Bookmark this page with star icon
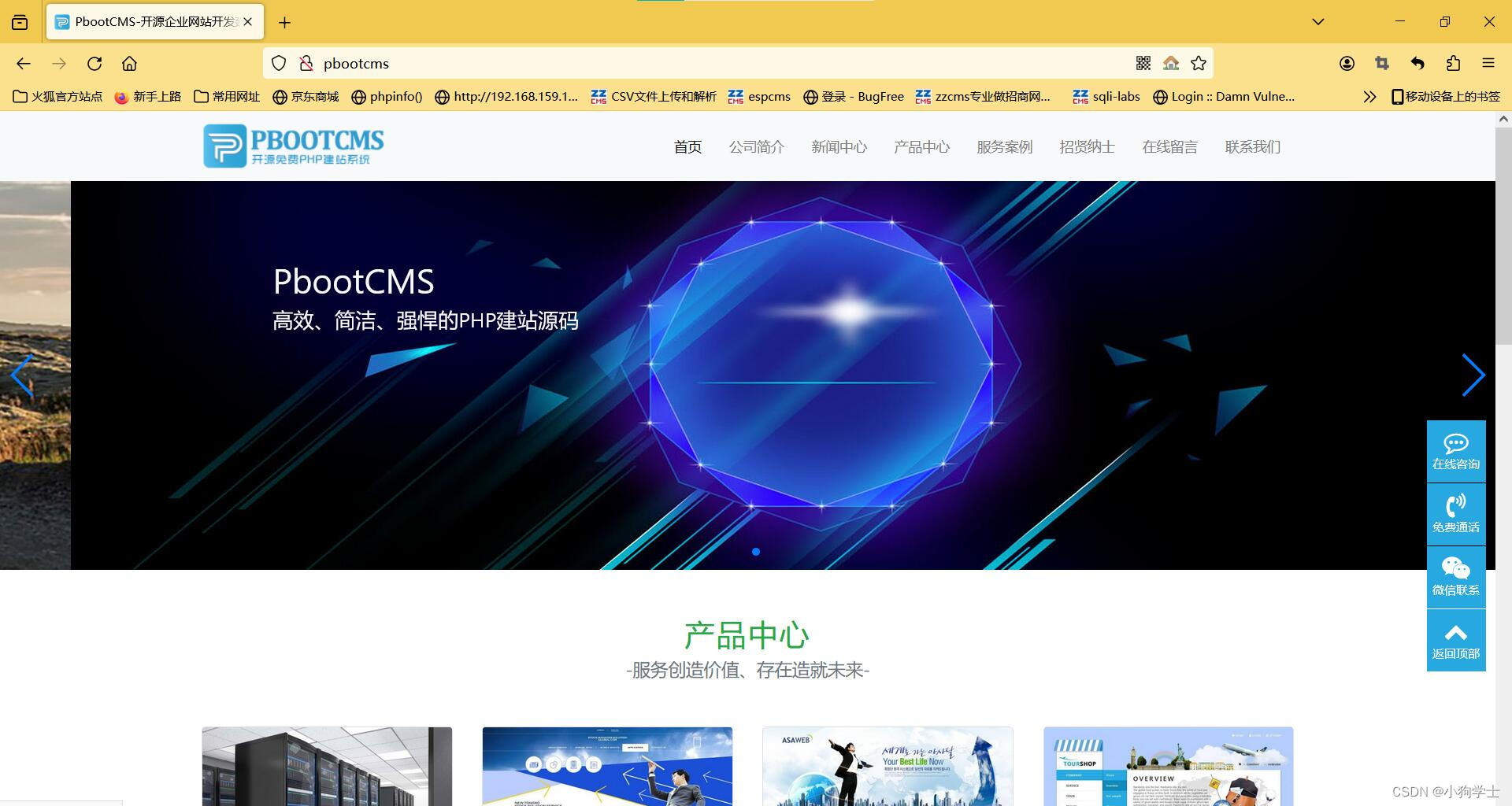Image resolution: width=1512 pixels, height=806 pixels. 1199,64
